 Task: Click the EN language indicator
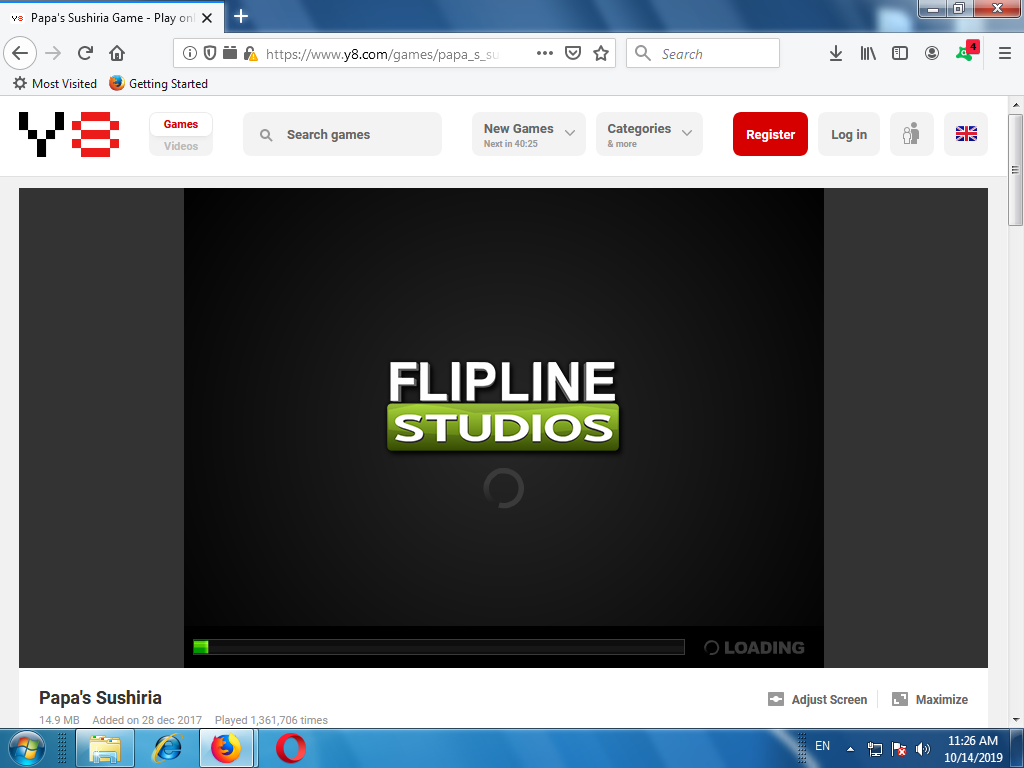822,746
